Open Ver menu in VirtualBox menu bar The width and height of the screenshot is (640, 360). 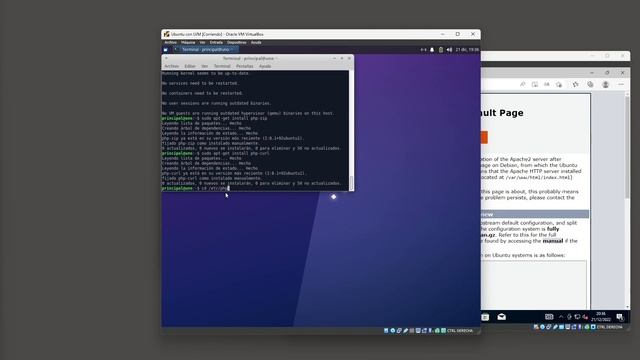click(x=202, y=42)
